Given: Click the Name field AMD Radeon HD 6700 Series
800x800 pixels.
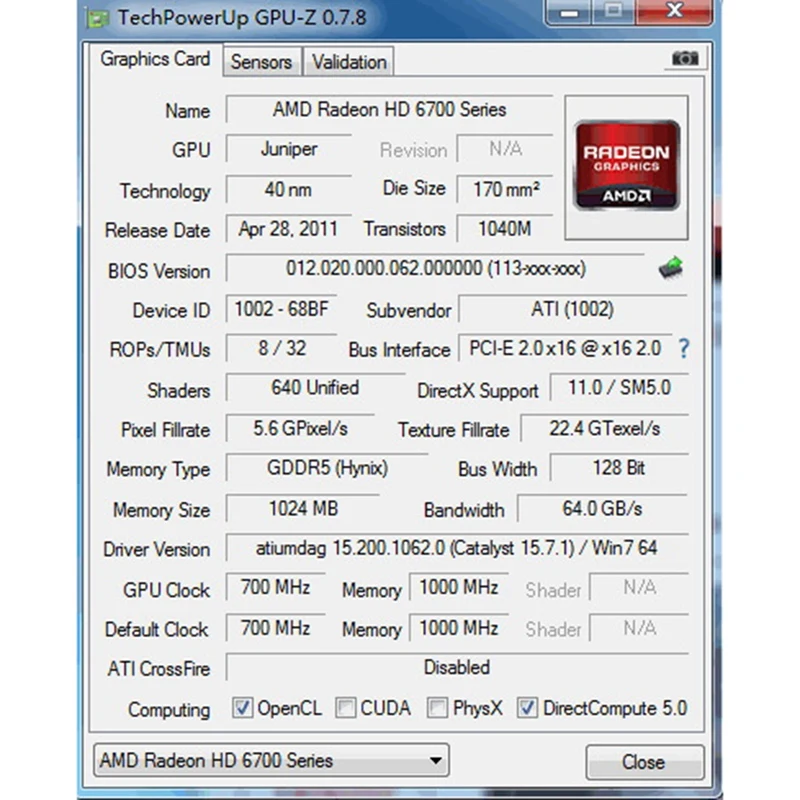Looking at the screenshot, I should 389,109.
